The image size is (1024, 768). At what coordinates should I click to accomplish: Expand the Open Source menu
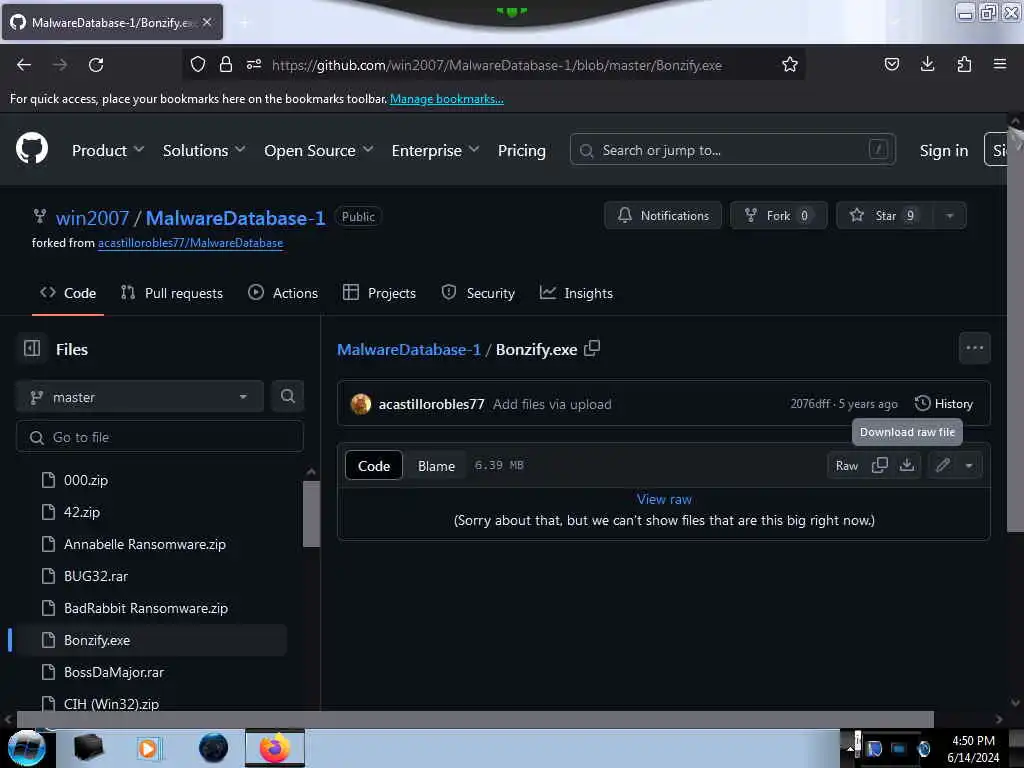pos(319,150)
